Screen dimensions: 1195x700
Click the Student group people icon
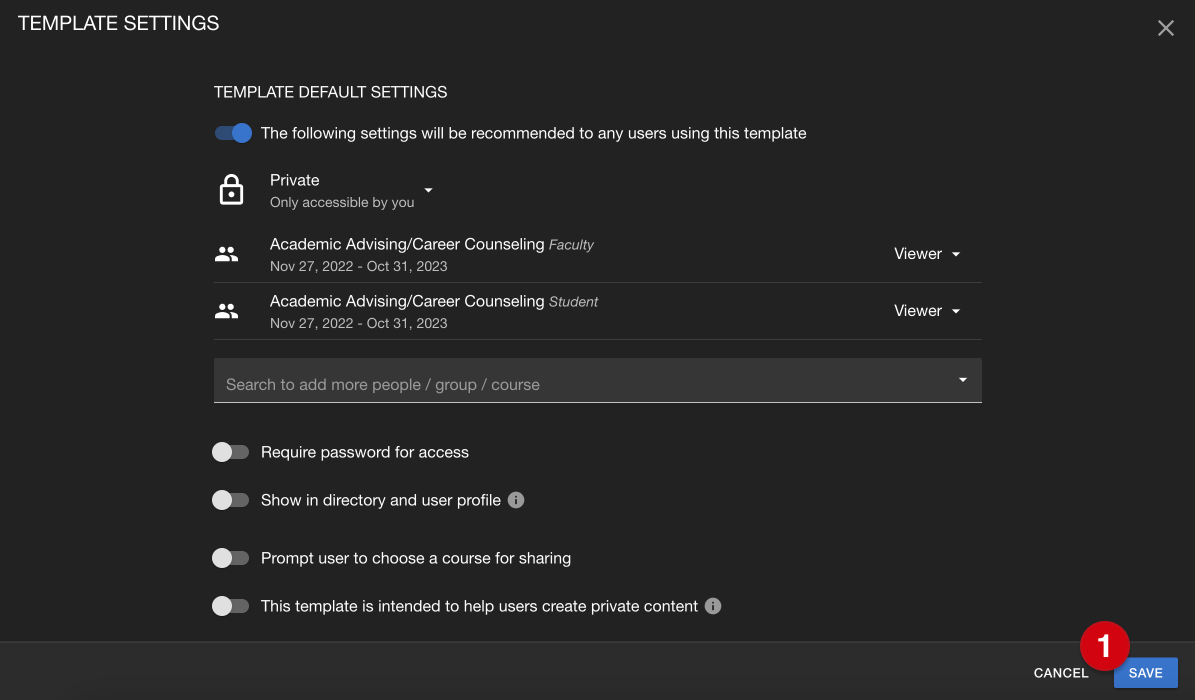227,311
